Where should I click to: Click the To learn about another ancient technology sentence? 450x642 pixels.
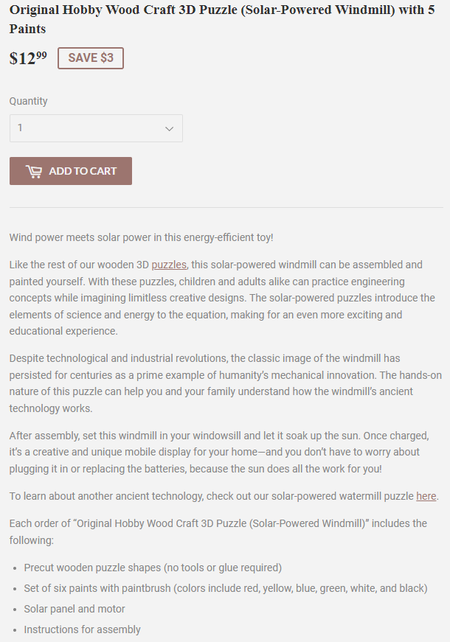coord(224,496)
